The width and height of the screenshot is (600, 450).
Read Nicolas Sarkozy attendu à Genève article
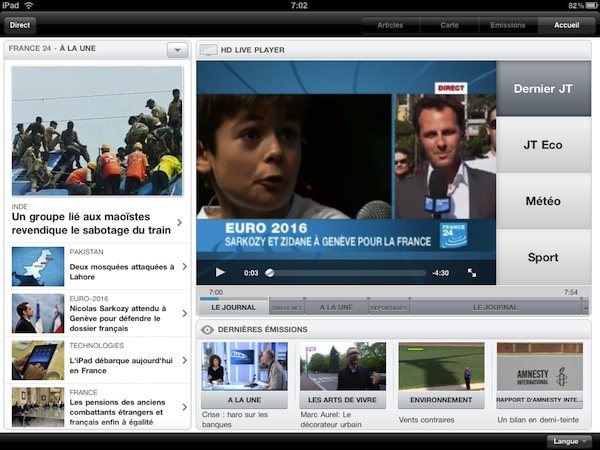118,318
